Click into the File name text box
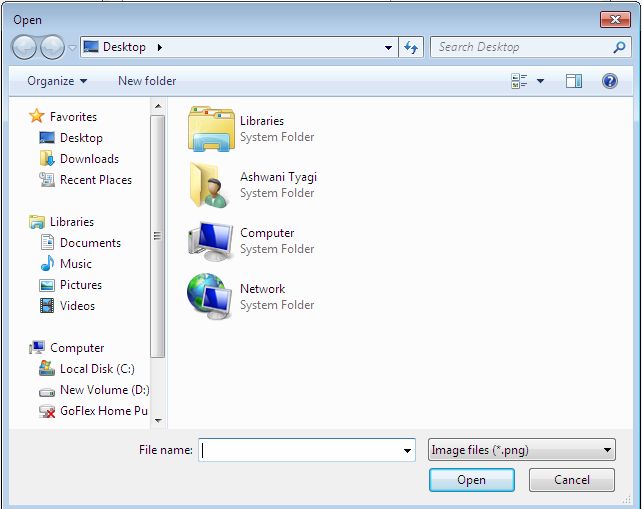 (x=299, y=450)
